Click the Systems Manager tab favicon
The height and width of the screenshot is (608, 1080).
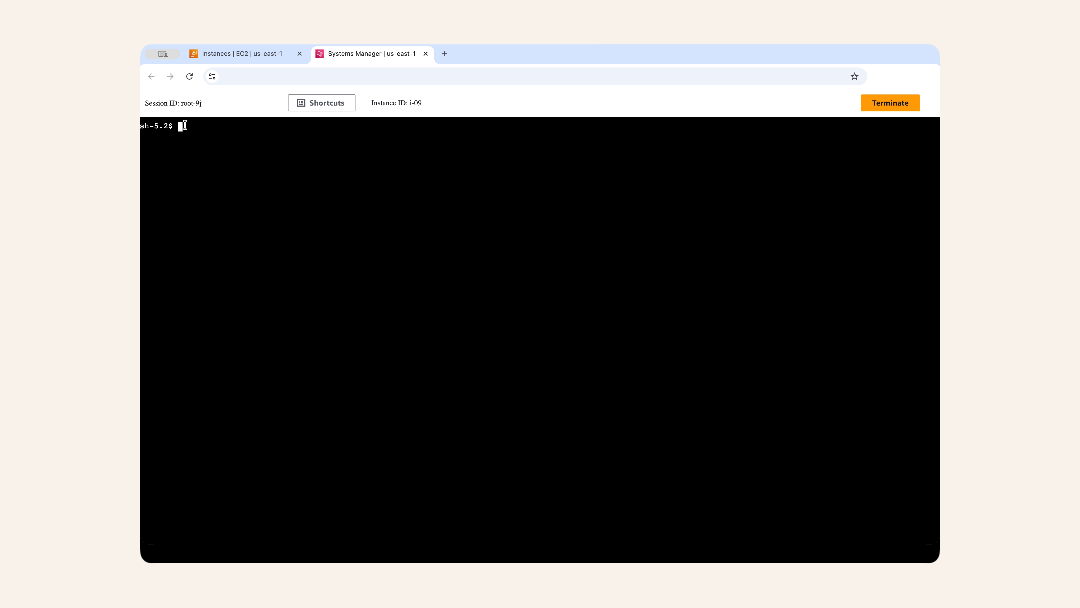tap(320, 53)
